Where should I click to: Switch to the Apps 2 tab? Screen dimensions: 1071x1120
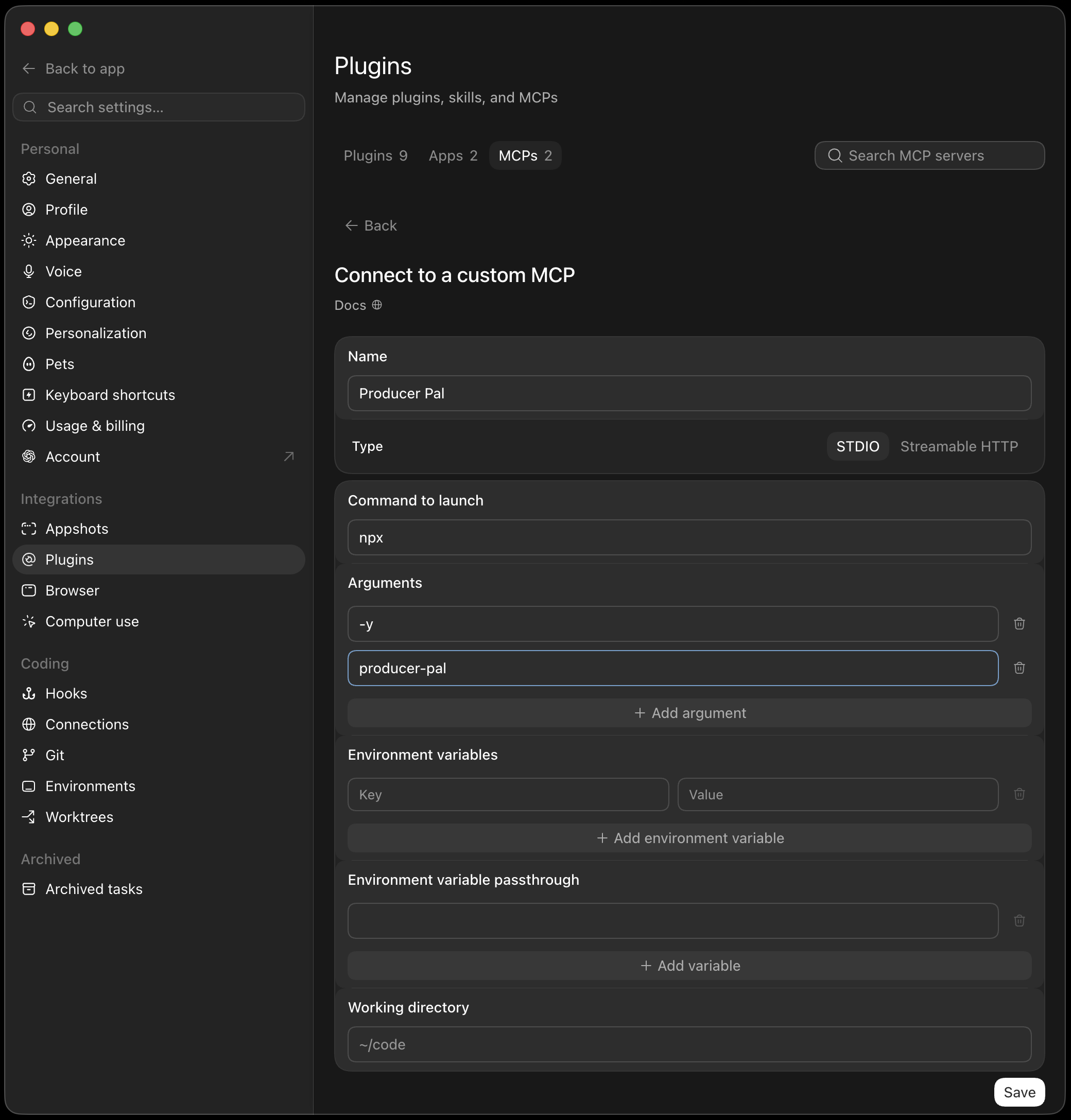click(x=453, y=155)
